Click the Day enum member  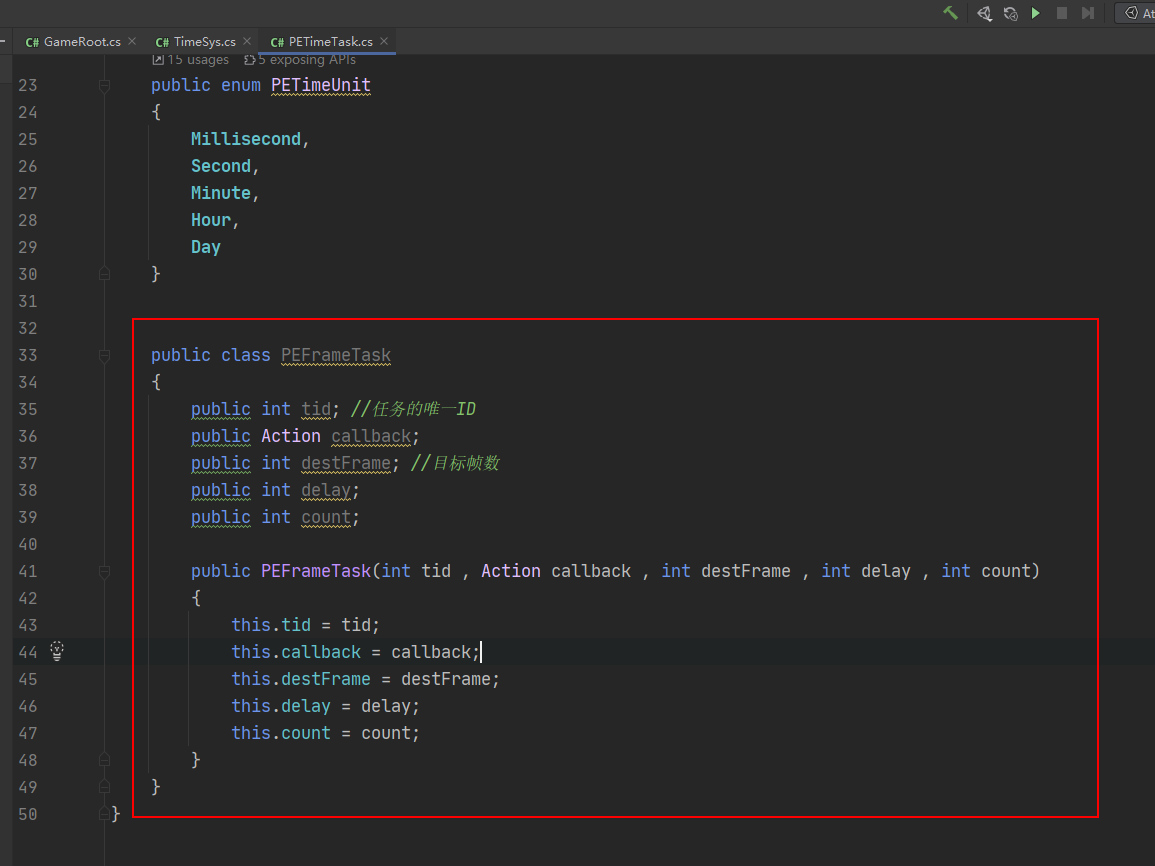click(206, 247)
